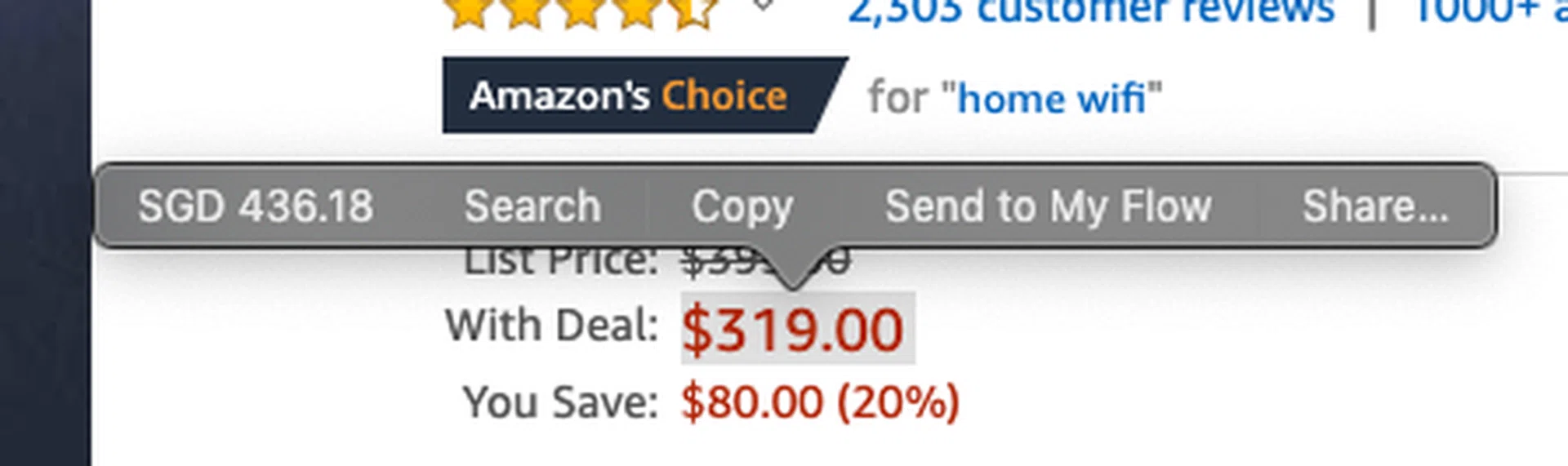The image size is (1568, 466).
Task: Open the 1000+ answered questions link
Action: pyautogui.click(x=1486, y=11)
